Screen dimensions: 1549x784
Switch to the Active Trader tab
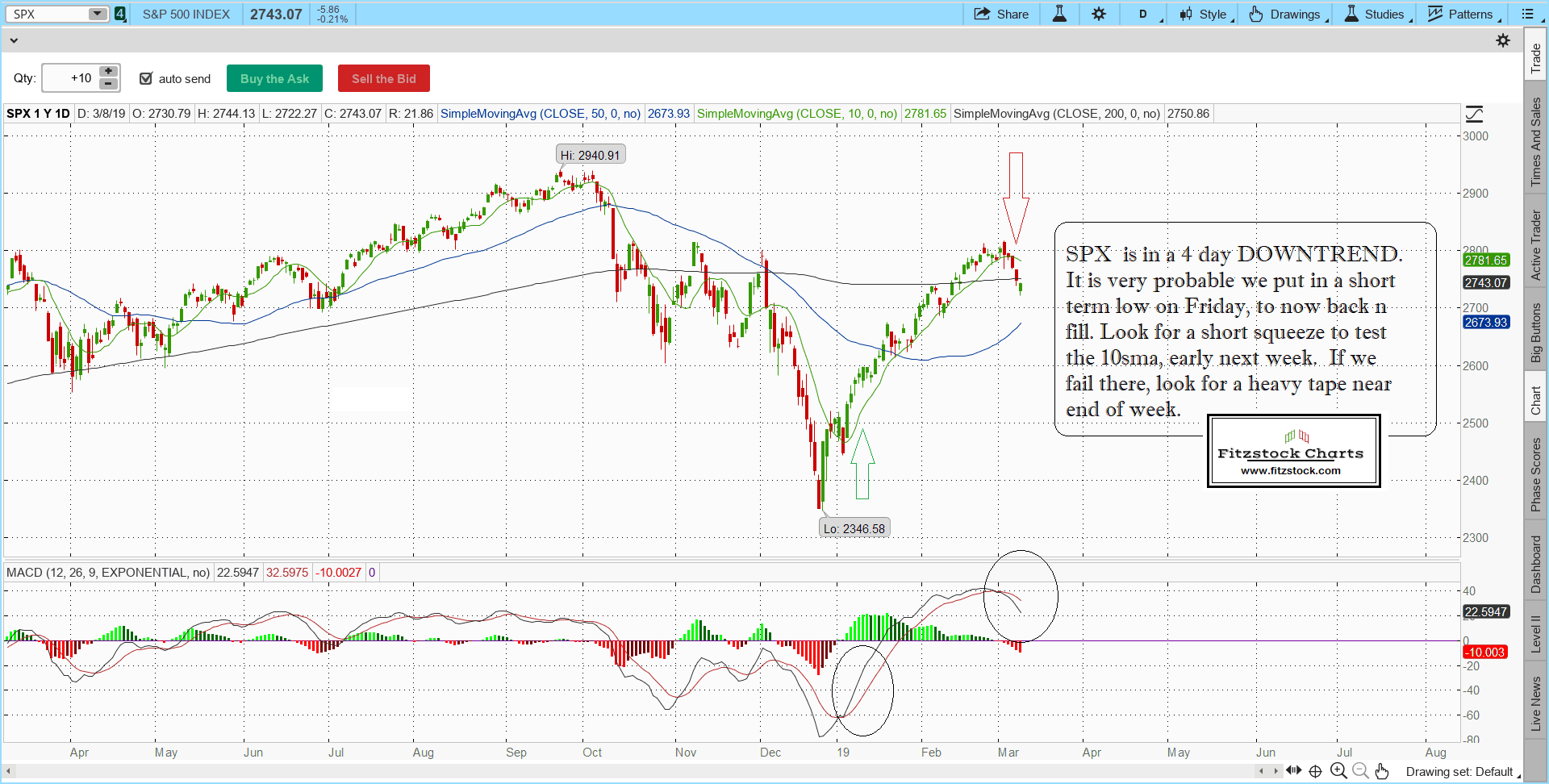[1535, 245]
